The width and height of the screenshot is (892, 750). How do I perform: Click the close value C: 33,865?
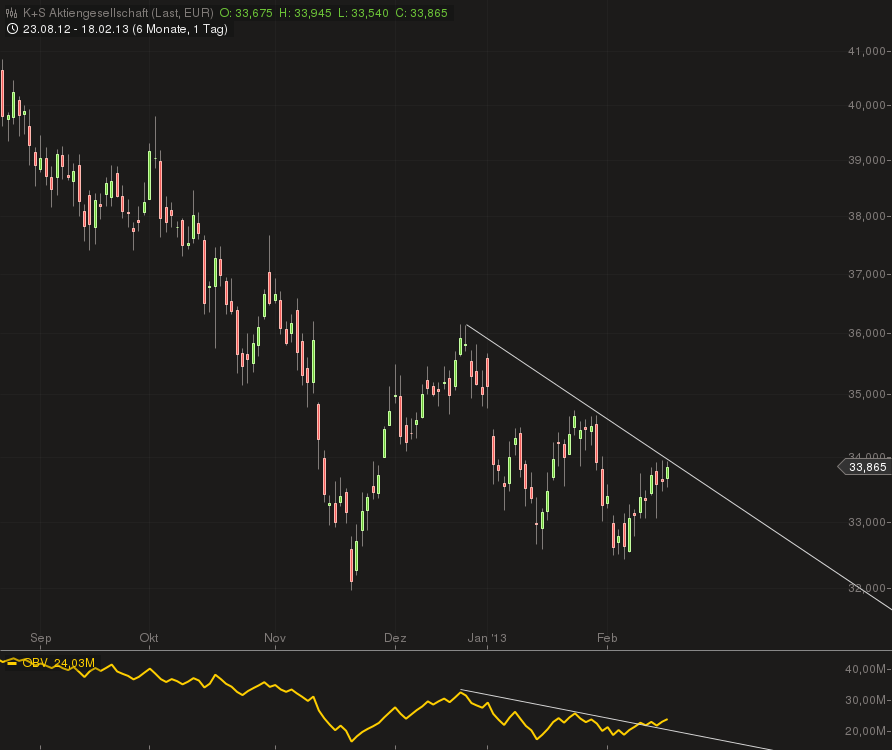pos(422,13)
